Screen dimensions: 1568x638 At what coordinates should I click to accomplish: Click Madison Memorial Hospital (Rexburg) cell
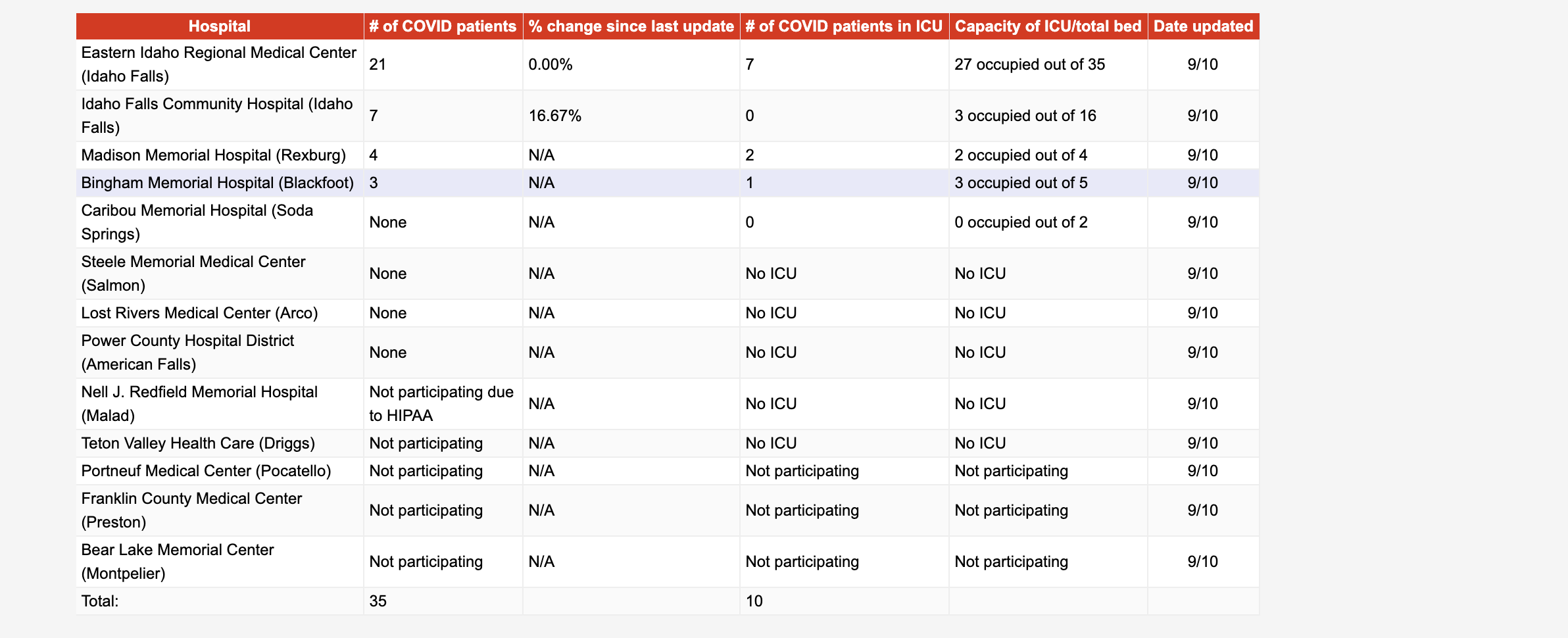pyautogui.click(x=213, y=155)
